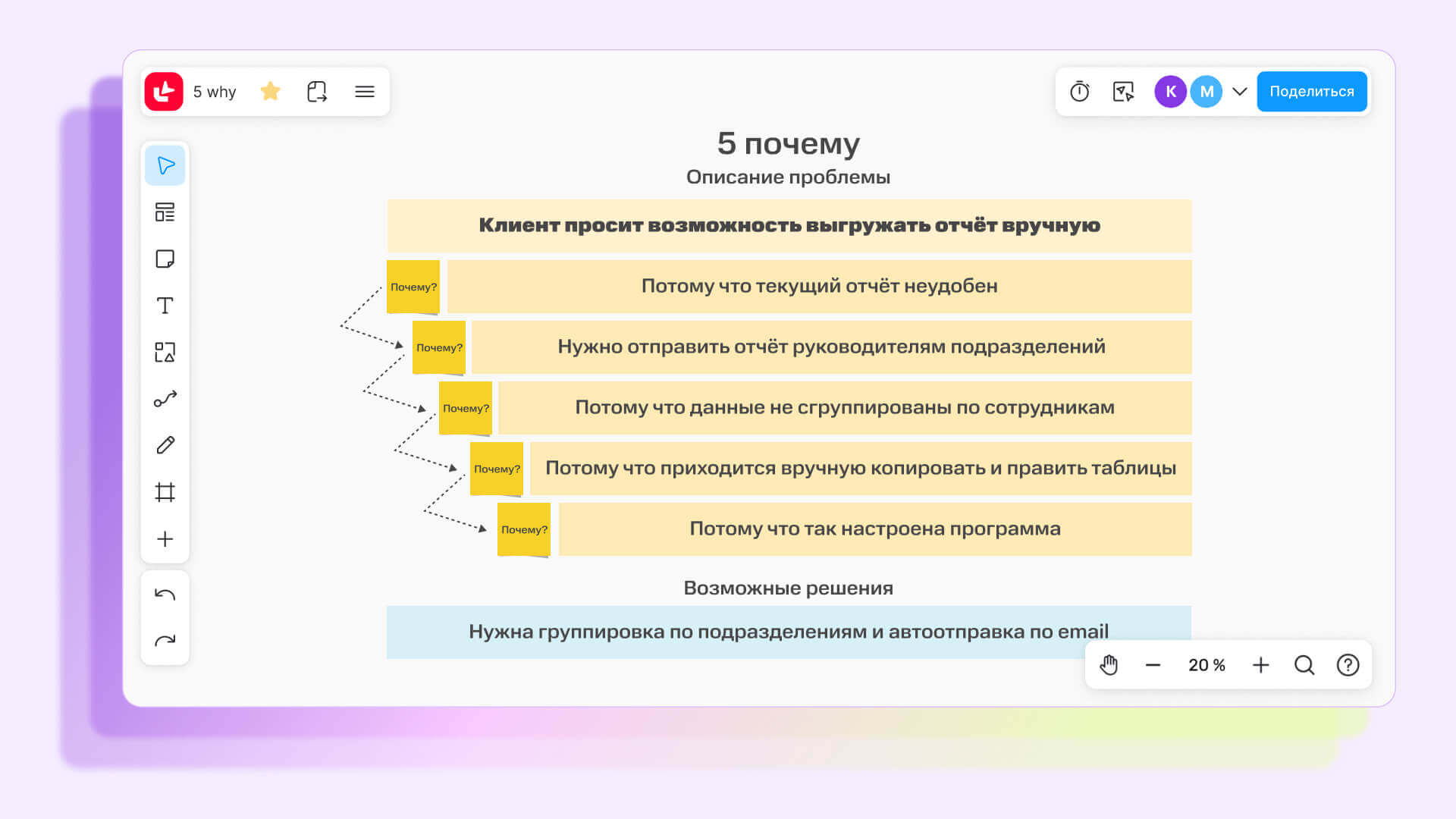Open more tools with plus icon
1456x819 pixels.
tap(165, 539)
